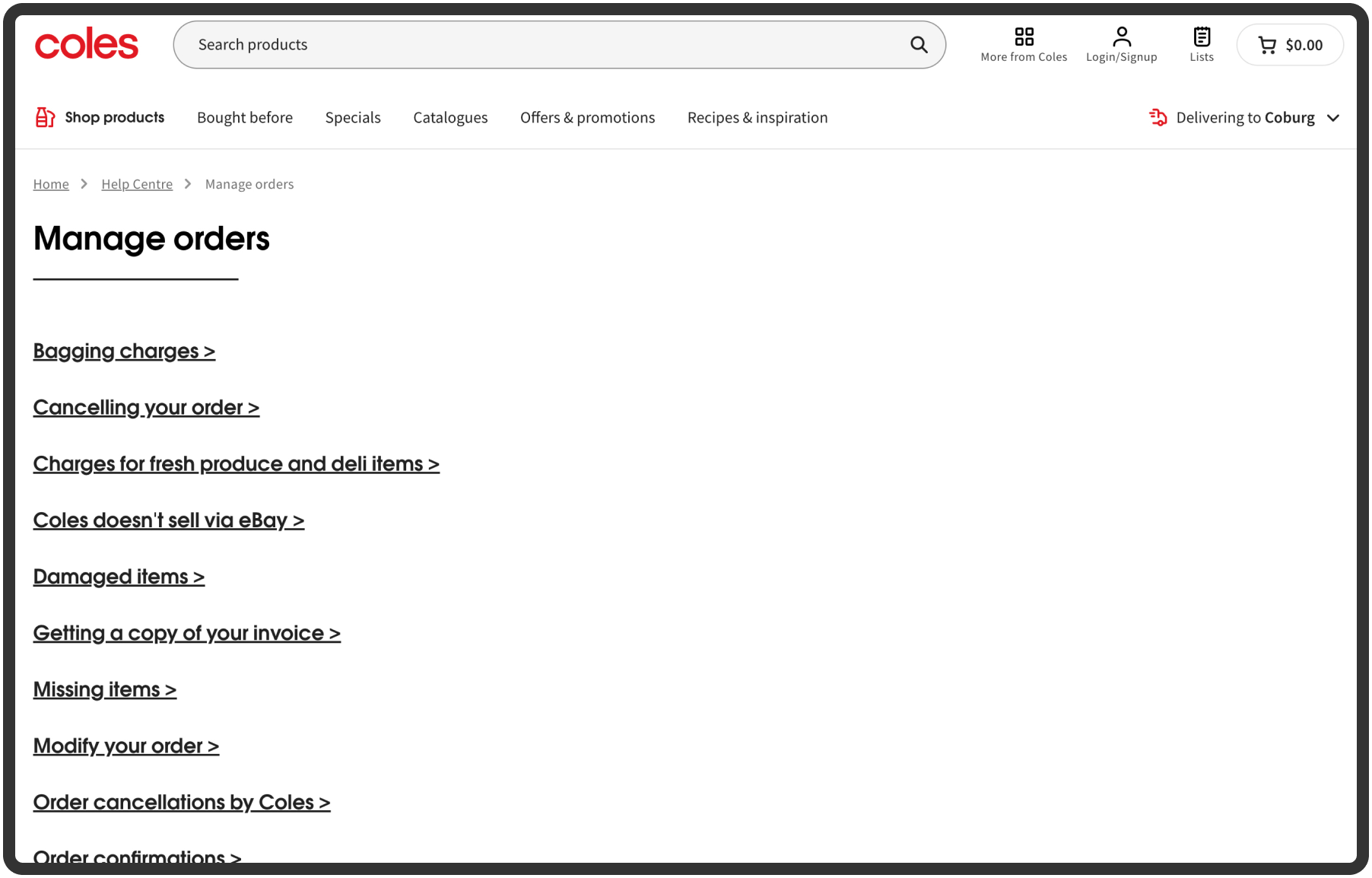The height and width of the screenshot is (878, 1372).
Task: Open Getting a copy of your invoice
Action: (186, 632)
